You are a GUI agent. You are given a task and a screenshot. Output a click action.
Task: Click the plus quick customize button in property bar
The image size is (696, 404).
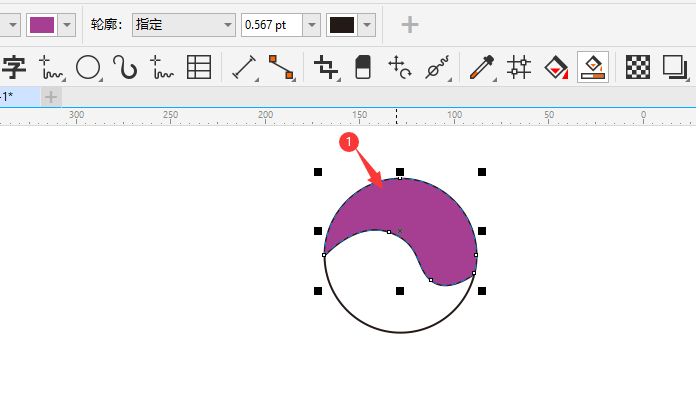point(410,25)
